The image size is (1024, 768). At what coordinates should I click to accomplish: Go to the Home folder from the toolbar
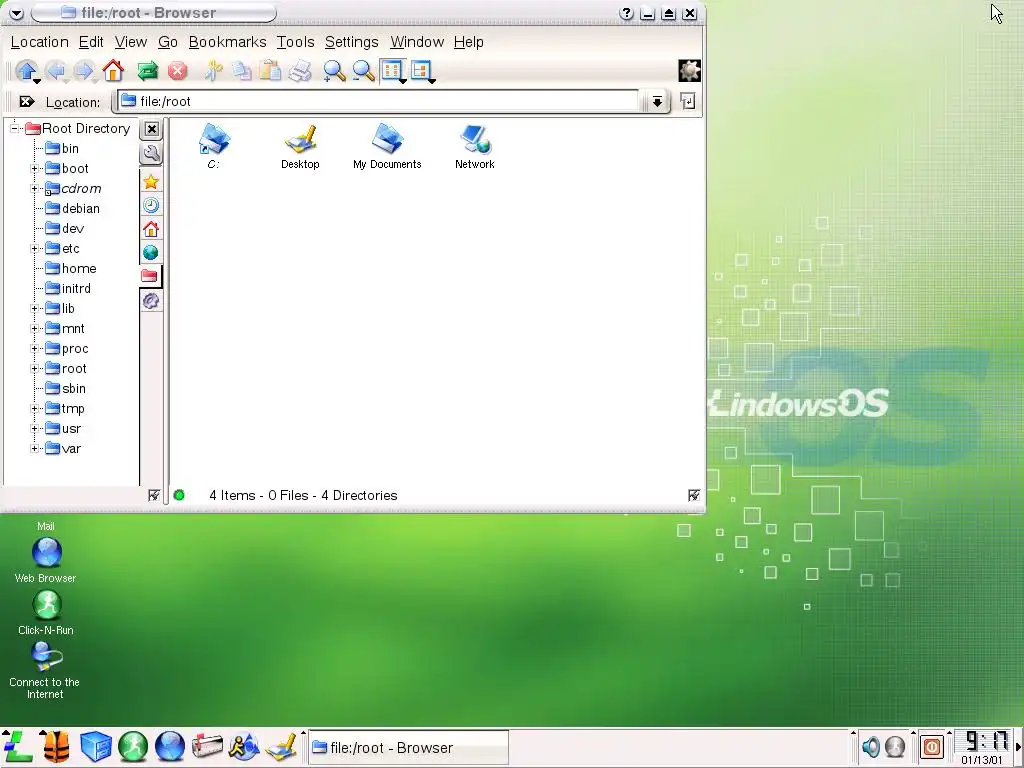click(113, 71)
